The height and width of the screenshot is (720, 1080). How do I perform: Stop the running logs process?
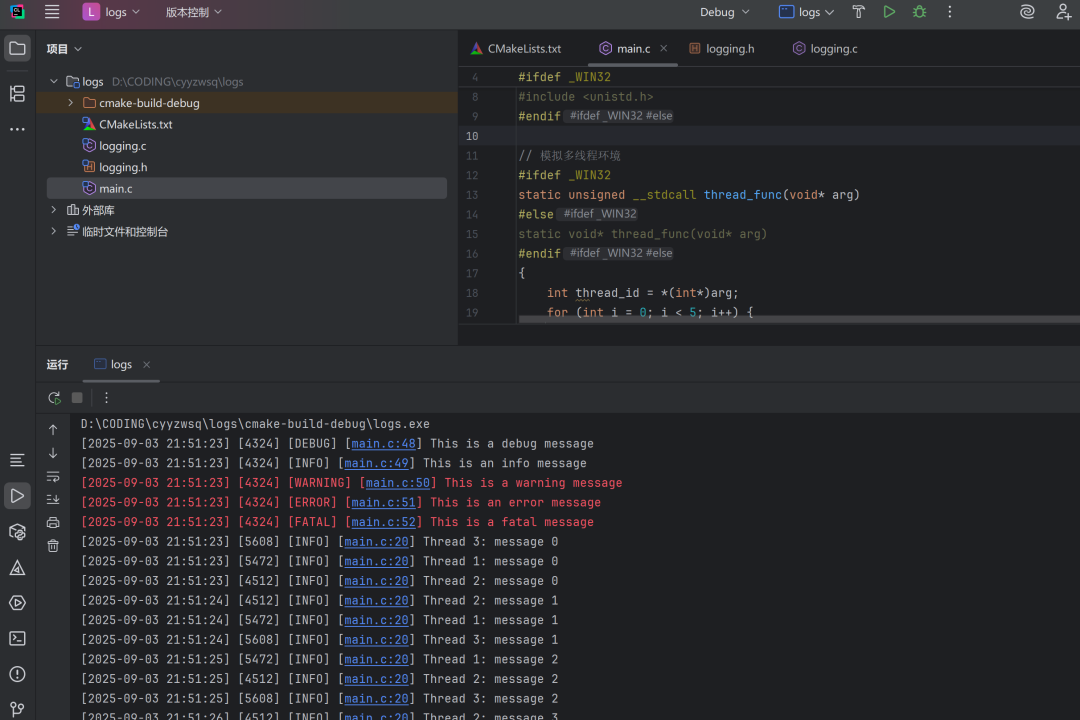[77, 398]
